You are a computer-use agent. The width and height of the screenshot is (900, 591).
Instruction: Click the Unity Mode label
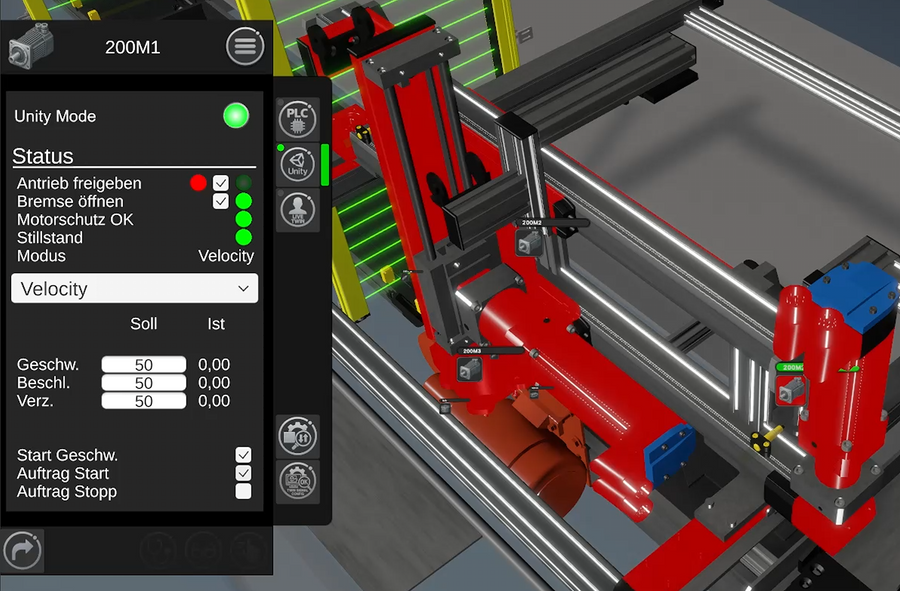pos(55,116)
